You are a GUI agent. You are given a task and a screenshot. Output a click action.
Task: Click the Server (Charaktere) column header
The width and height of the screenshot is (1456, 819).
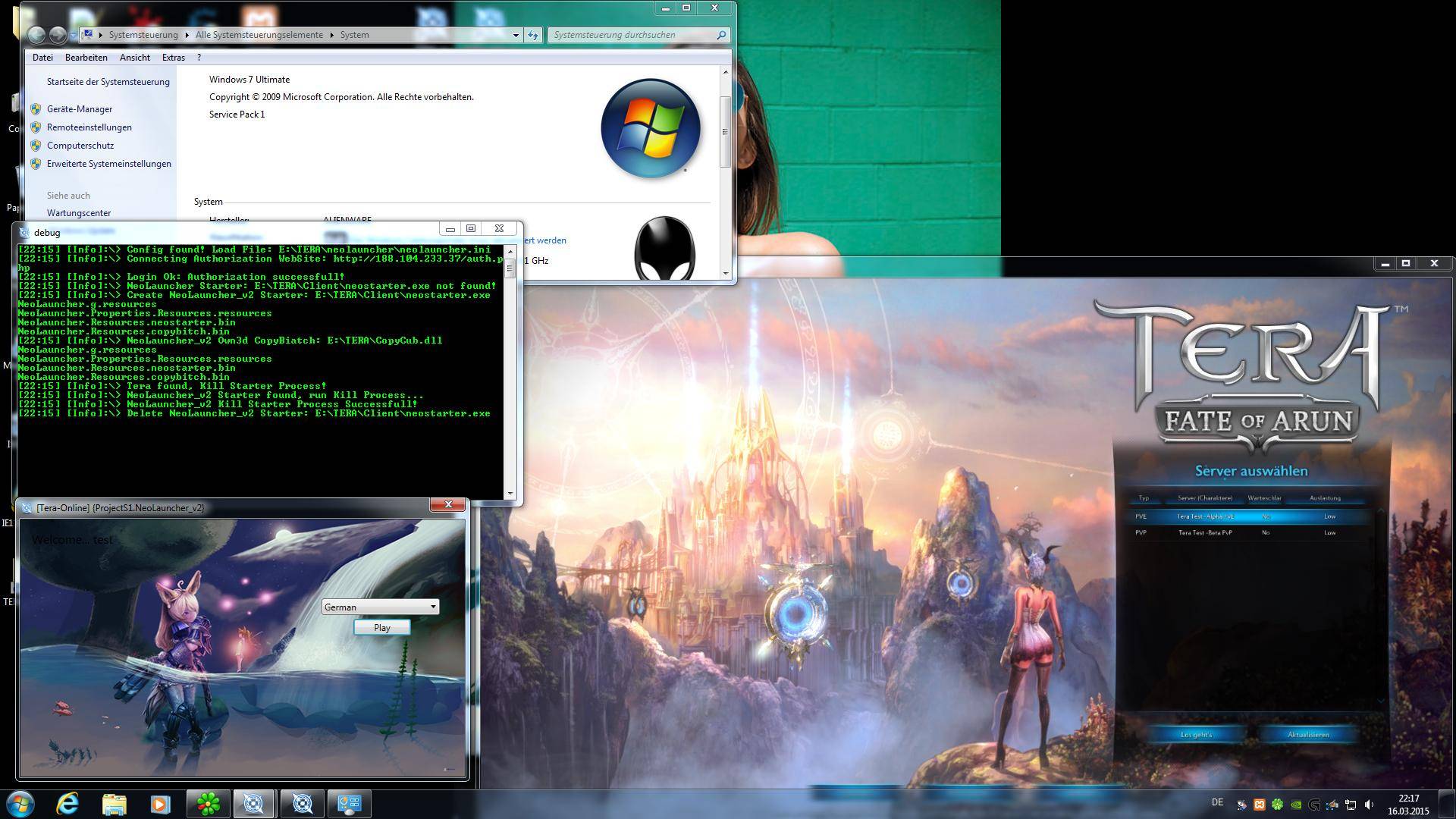tap(1205, 498)
